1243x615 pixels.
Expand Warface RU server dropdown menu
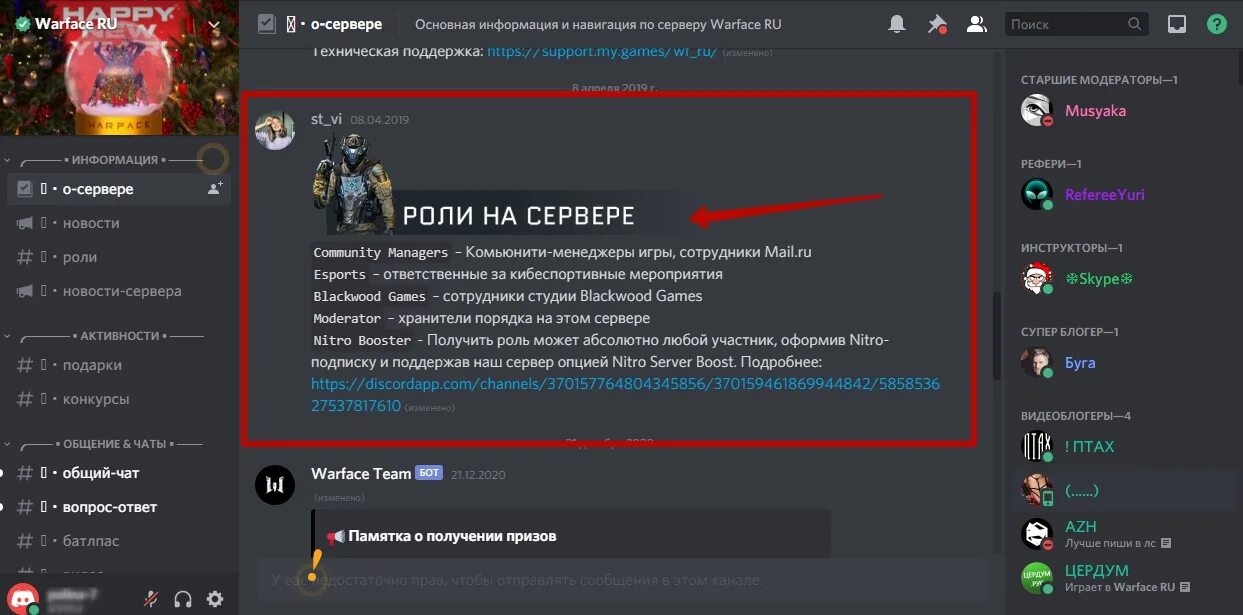[x=214, y=24]
